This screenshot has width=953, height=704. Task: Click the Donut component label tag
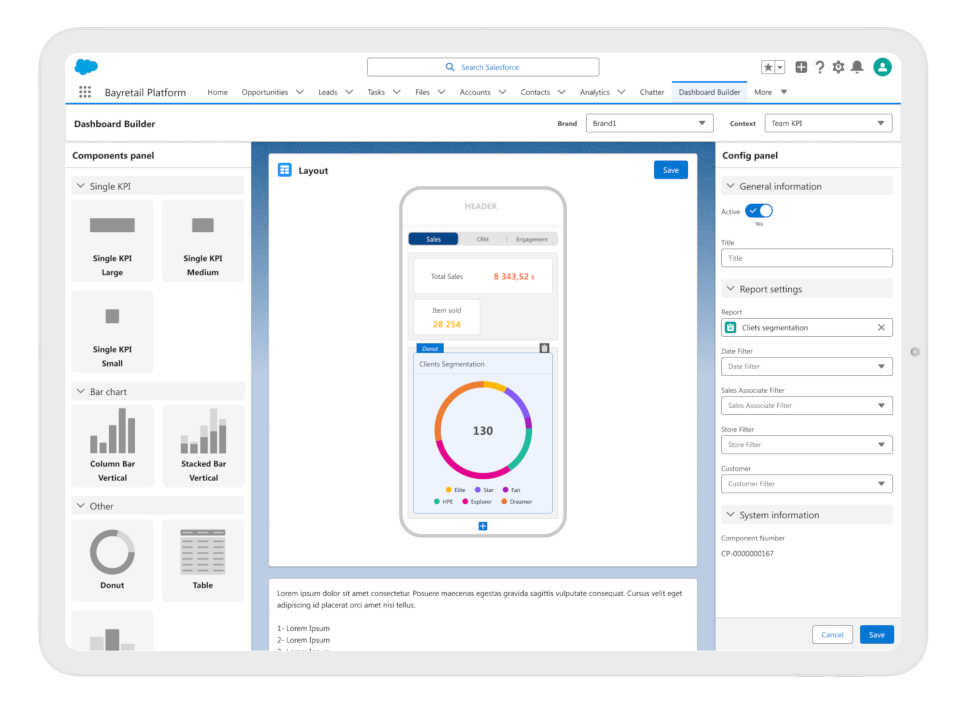[430, 348]
